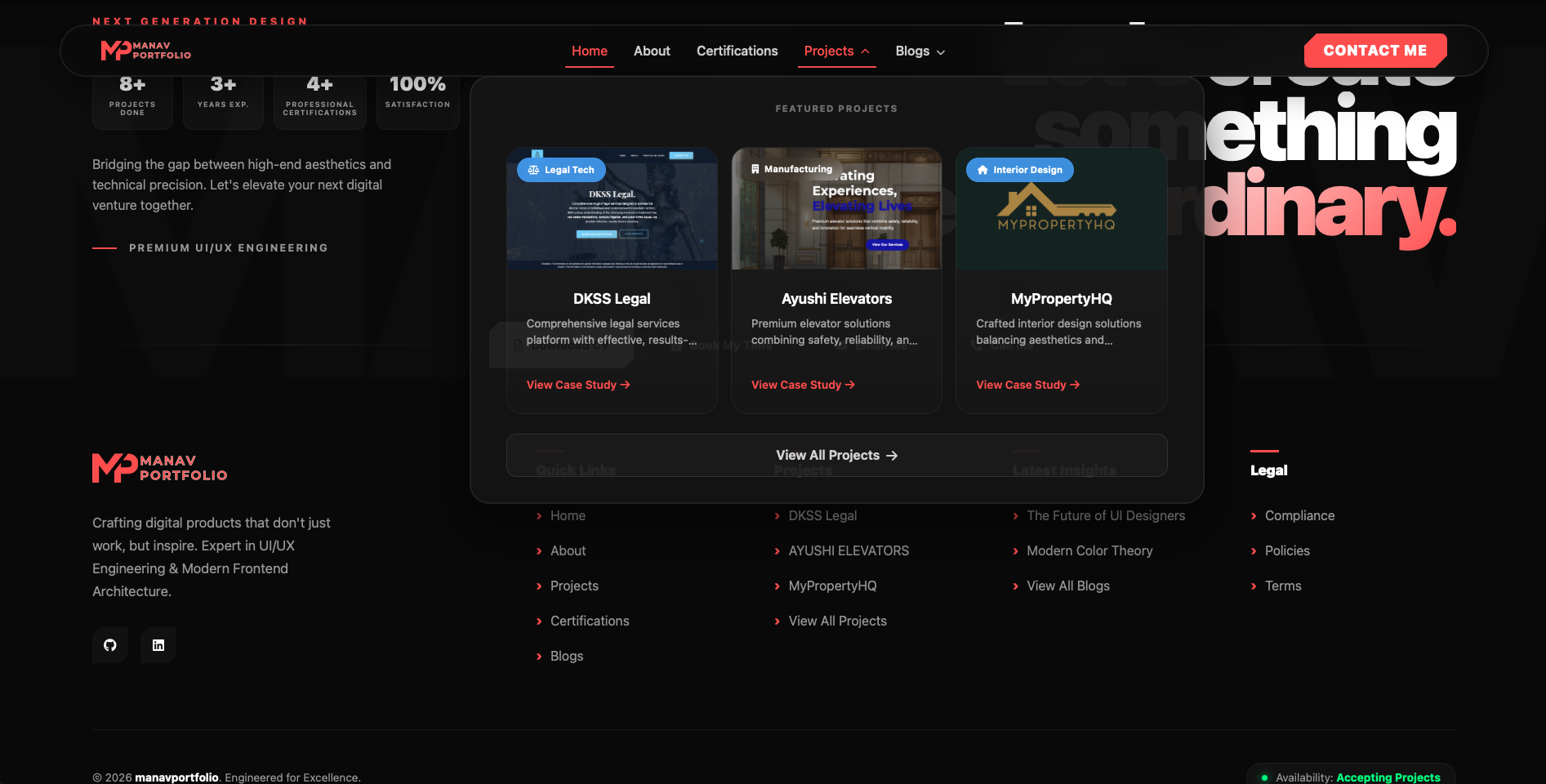This screenshot has width=1546, height=784.
Task: View Case Study for Ayushi Elevators
Action: (803, 385)
